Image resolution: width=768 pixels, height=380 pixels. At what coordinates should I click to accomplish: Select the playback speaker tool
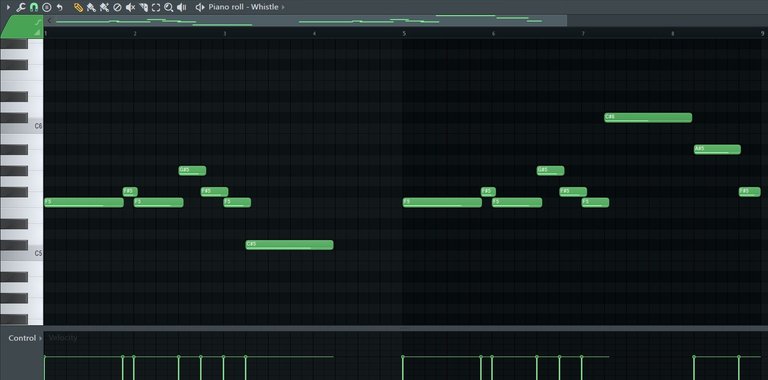click(182, 7)
